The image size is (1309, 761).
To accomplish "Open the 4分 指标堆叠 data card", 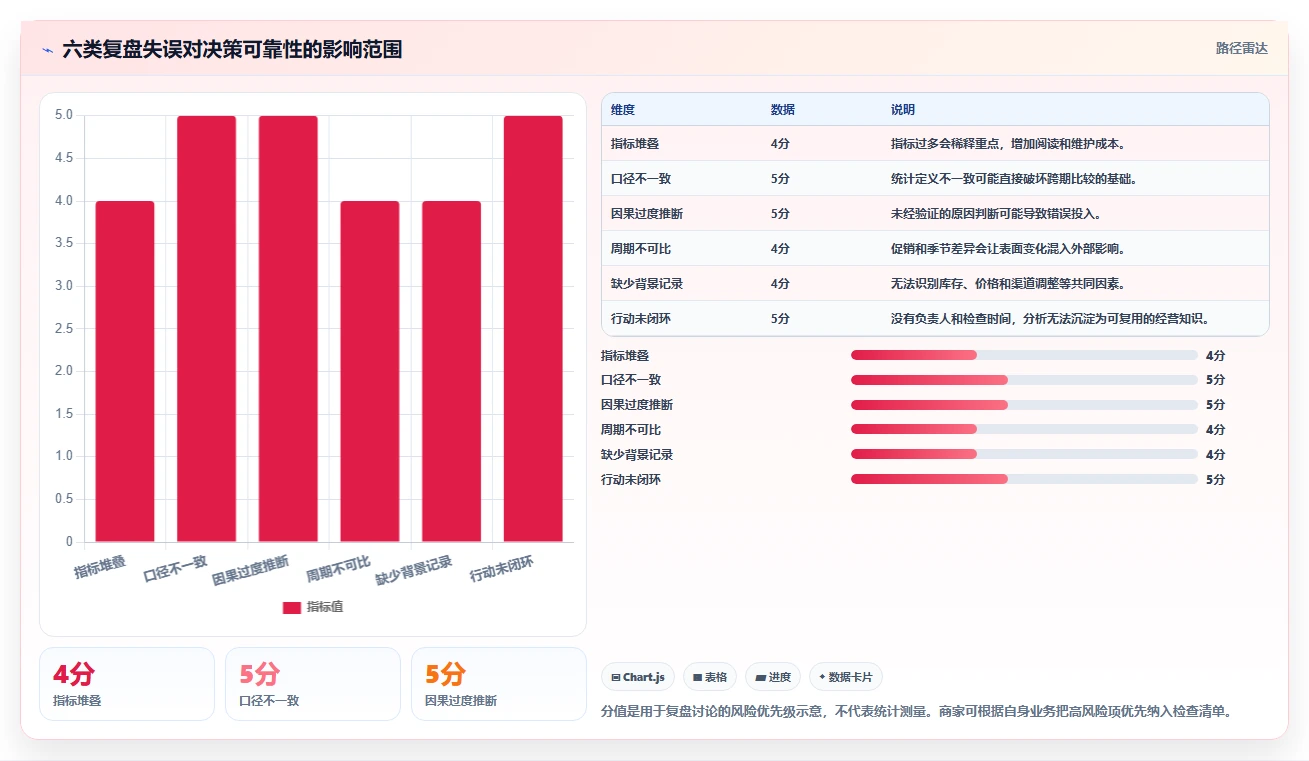I will 127,684.
